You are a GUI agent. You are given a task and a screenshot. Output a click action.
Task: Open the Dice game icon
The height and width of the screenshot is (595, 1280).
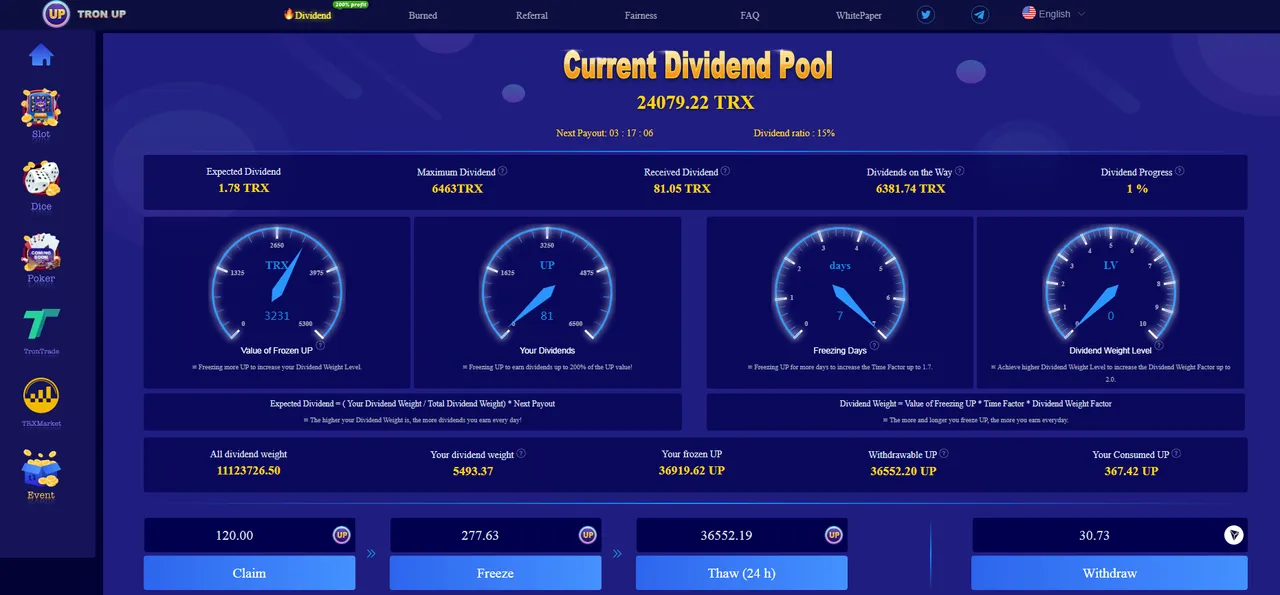pyautogui.click(x=41, y=179)
